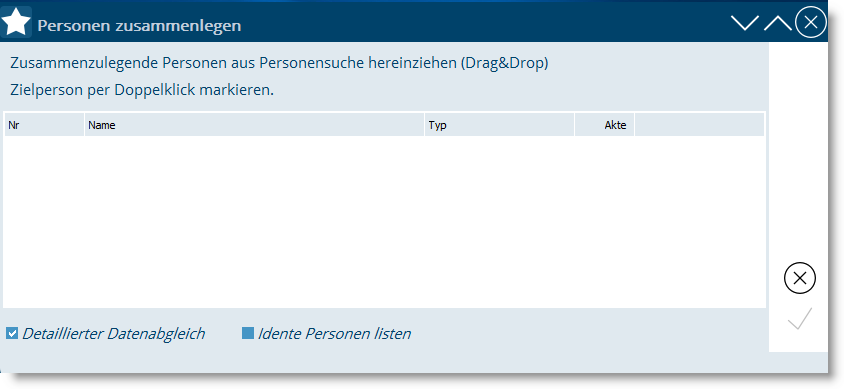Image resolution: width=844 pixels, height=389 pixels.
Task: Click inside the empty person list area
Action: click(384, 222)
